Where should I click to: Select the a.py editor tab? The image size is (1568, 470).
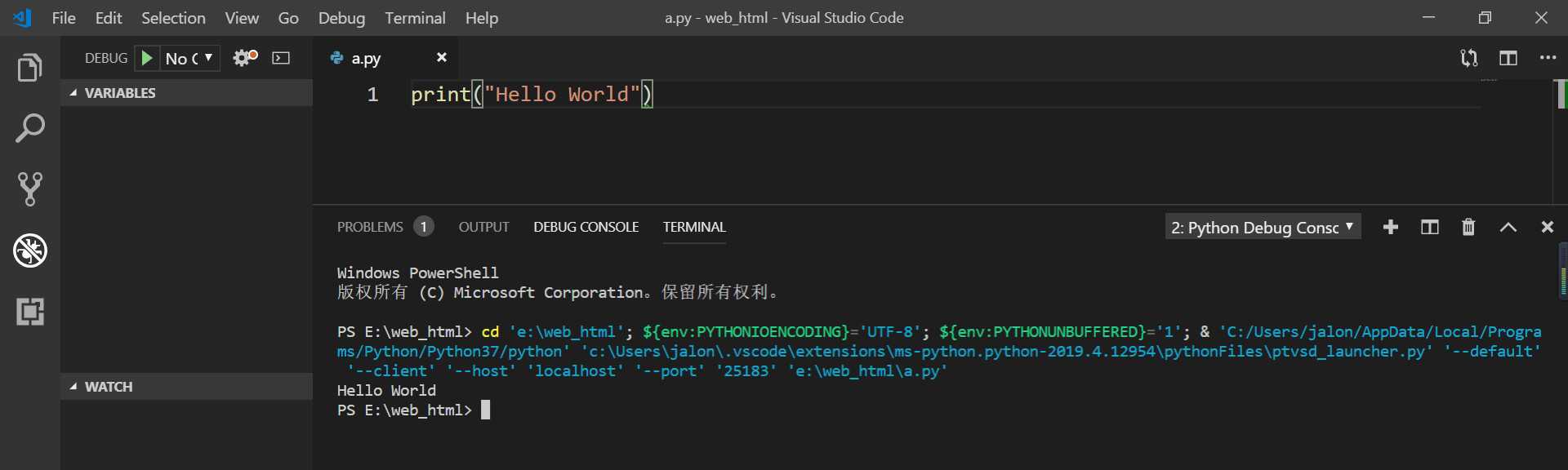tap(385, 58)
